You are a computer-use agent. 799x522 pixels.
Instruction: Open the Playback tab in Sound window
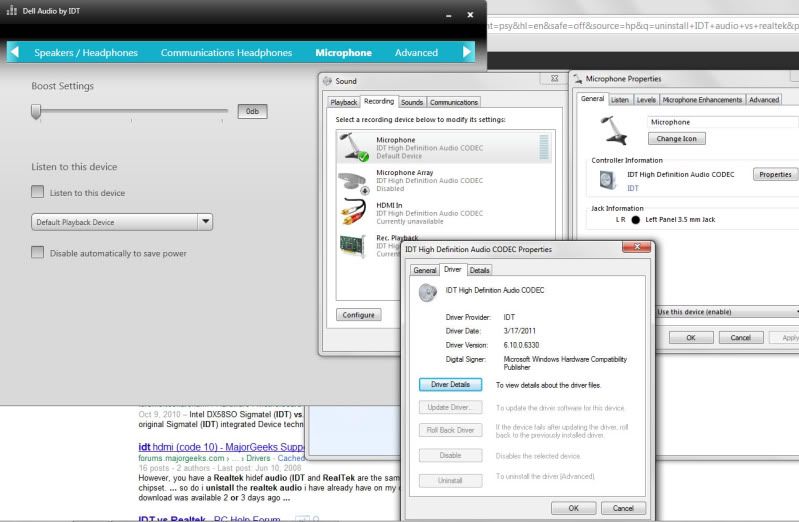[343, 102]
